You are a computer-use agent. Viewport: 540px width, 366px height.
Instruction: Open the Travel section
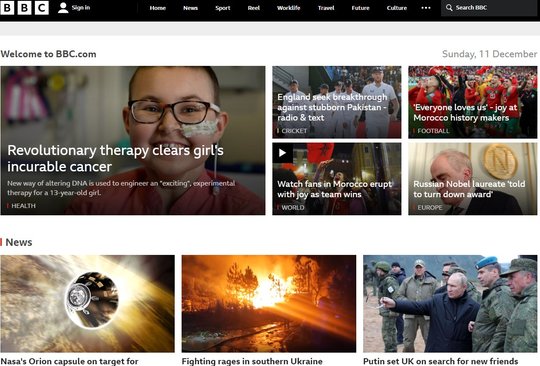(x=326, y=8)
